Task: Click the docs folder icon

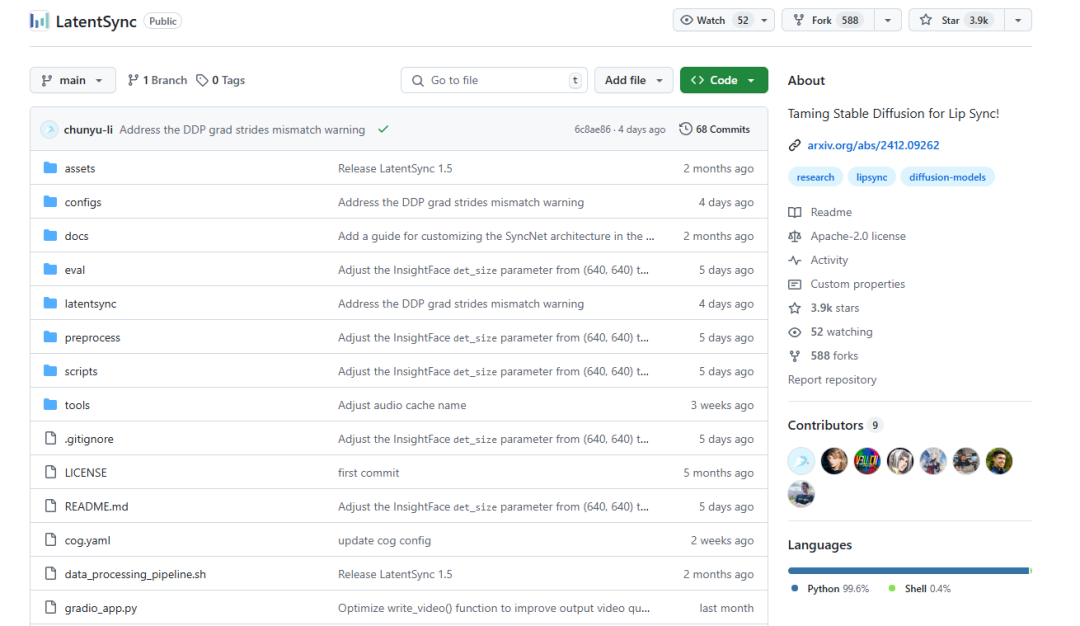Action: pos(50,235)
